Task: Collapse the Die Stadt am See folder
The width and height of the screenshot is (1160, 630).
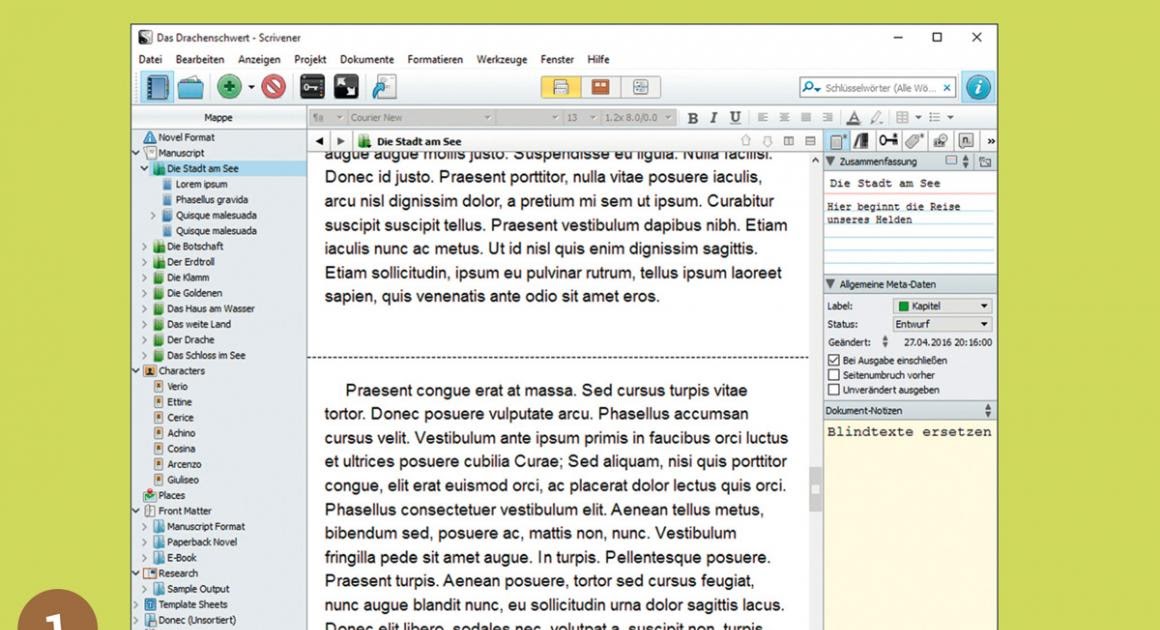Action: click(x=144, y=169)
